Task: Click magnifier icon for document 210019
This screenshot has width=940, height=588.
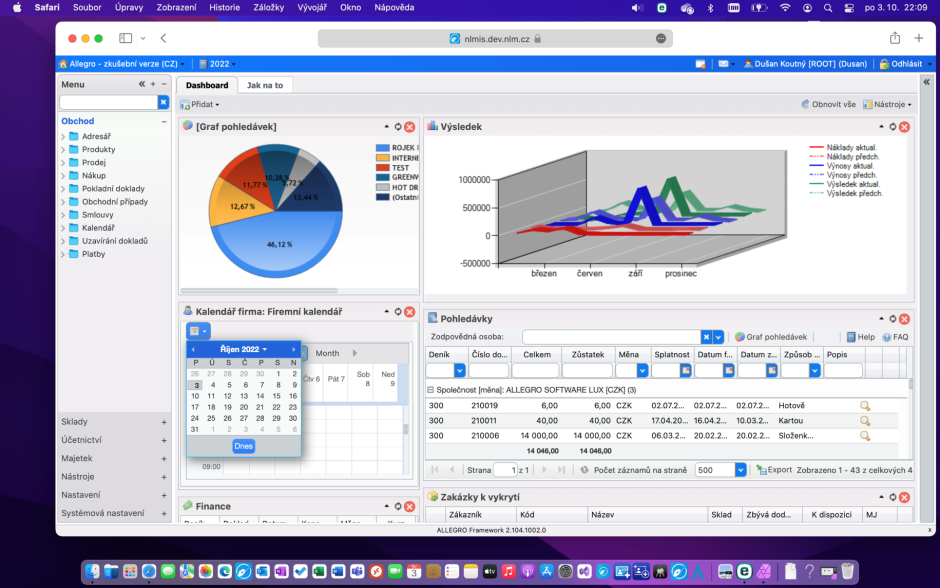Action: (x=864, y=406)
